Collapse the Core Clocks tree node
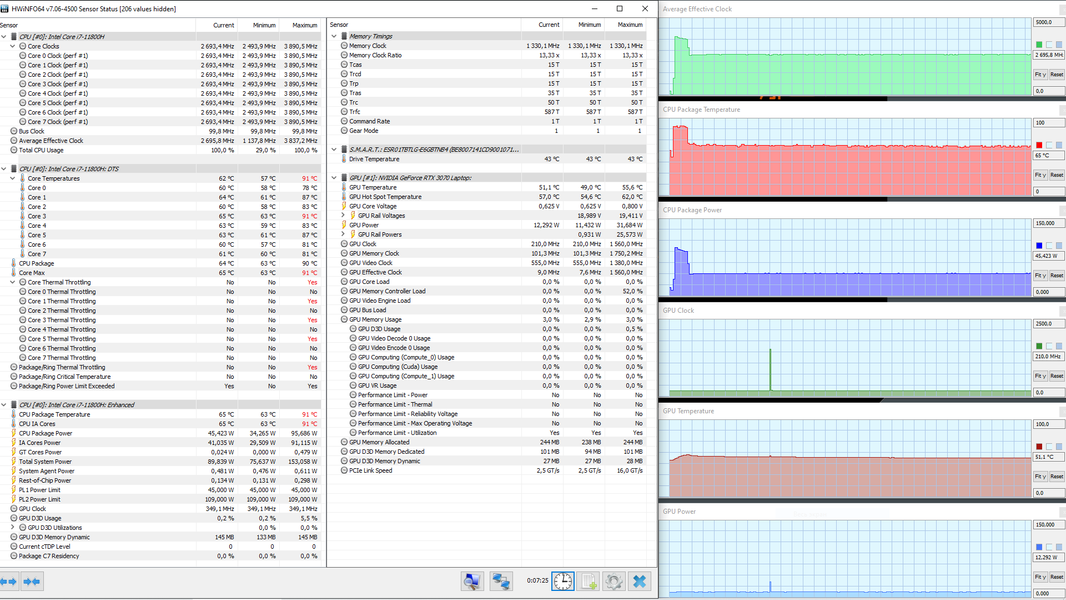Screen dimensions: 1066x600 coord(13,46)
